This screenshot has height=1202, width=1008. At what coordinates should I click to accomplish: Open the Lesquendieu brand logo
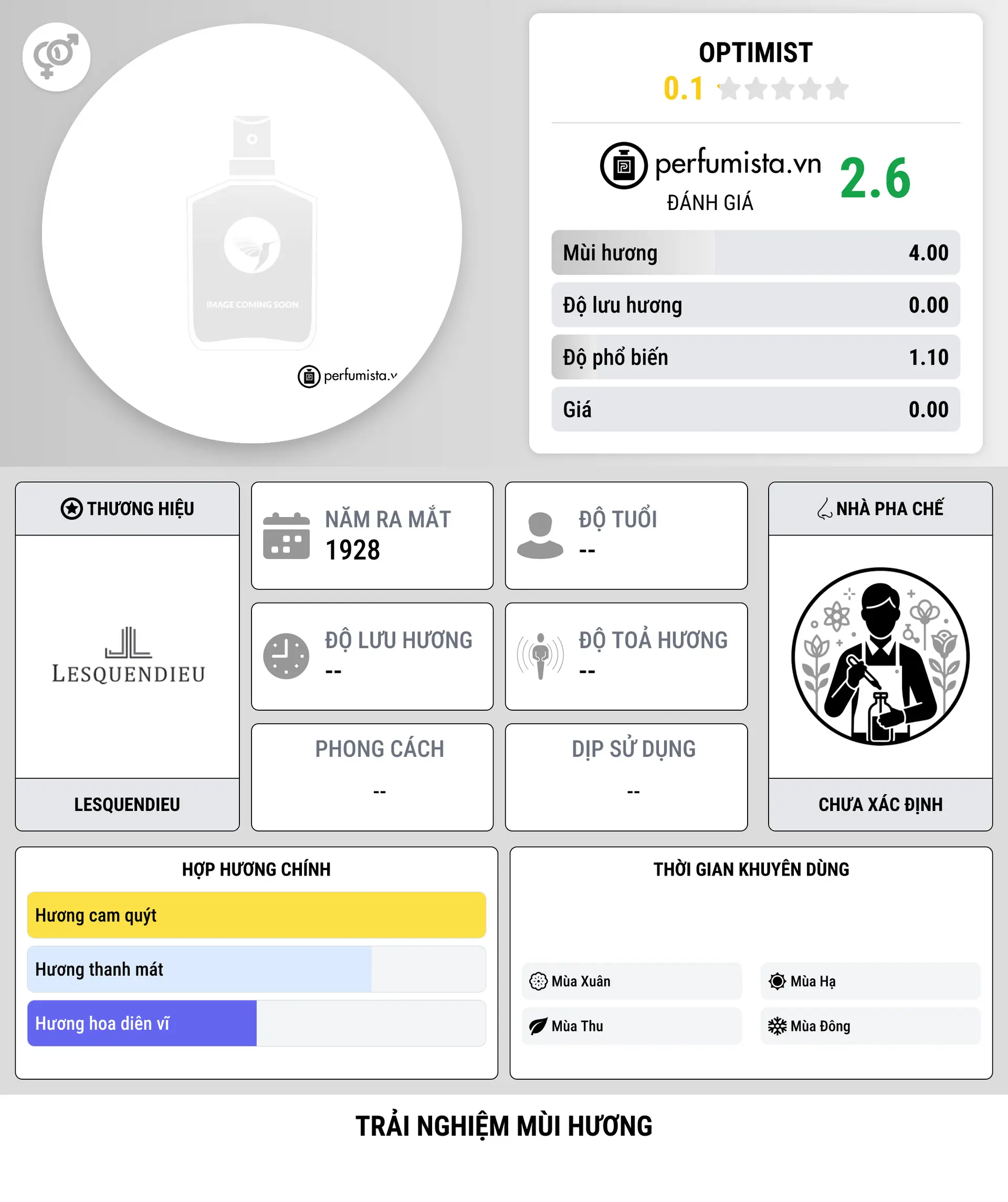(x=128, y=656)
